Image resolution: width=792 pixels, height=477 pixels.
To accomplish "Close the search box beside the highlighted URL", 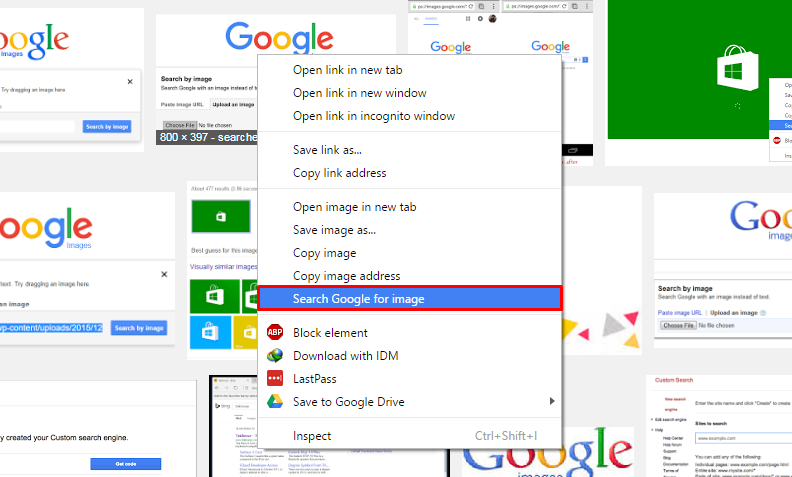I will [164, 274].
